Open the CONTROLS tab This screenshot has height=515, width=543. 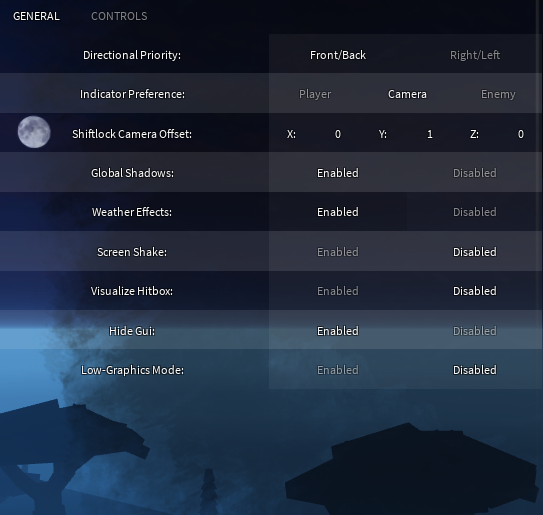(x=119, y=16)
